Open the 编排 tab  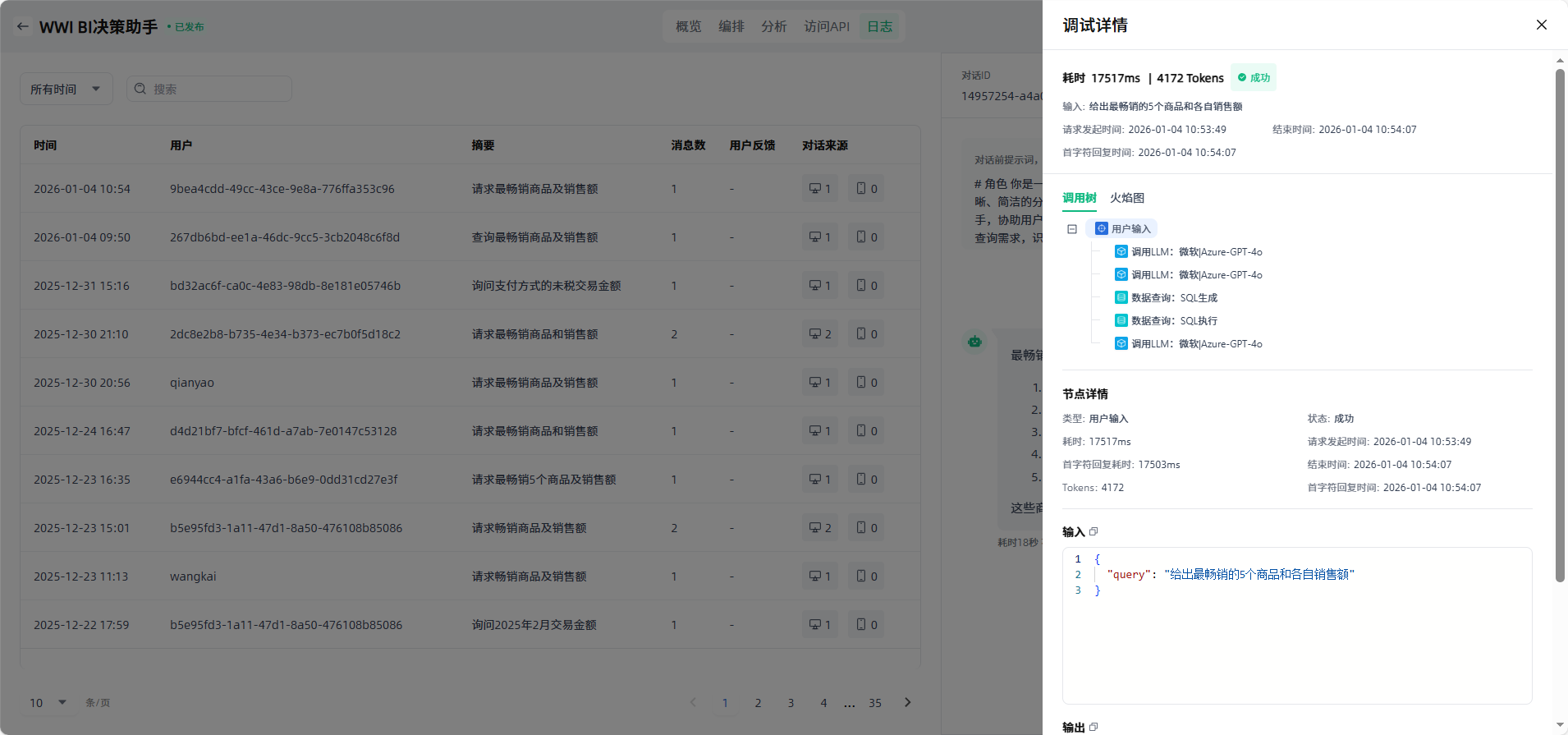coord(731,26)
